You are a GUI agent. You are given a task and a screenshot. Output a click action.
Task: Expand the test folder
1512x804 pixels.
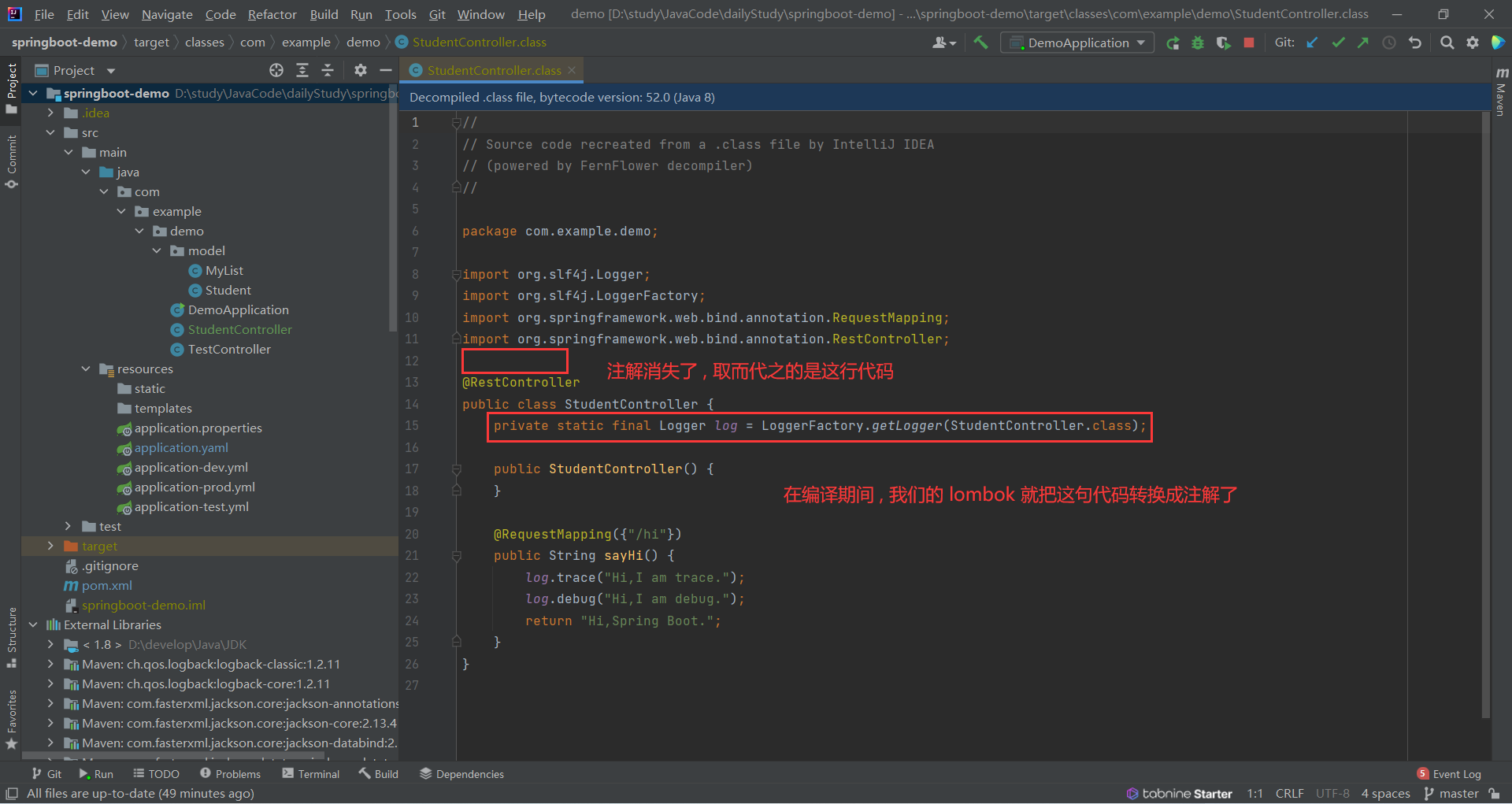click(x=68, y=526)
